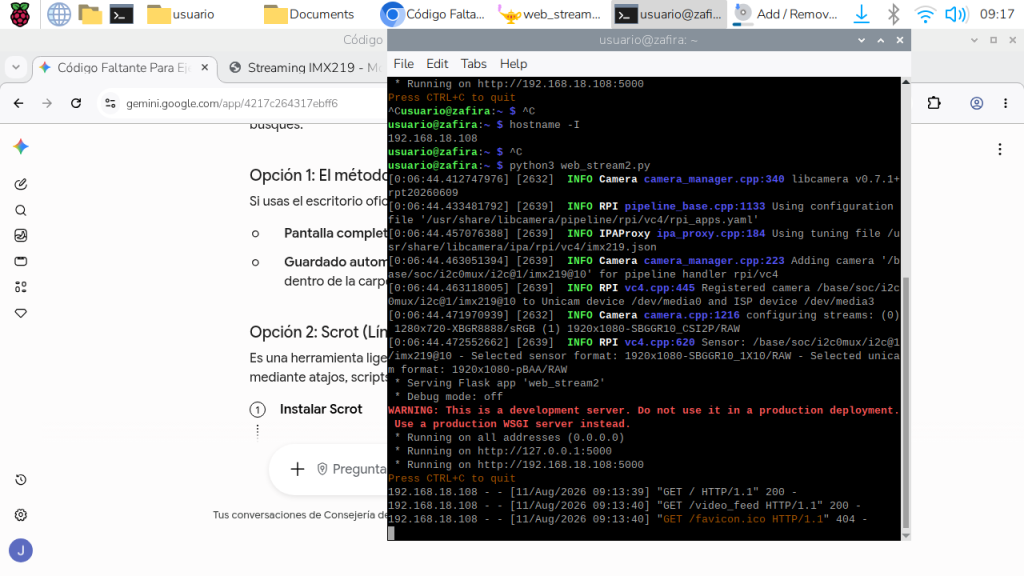Open the browser profile icon
This screenshot has height=576, width=1024.
click(x=976, y=103)
